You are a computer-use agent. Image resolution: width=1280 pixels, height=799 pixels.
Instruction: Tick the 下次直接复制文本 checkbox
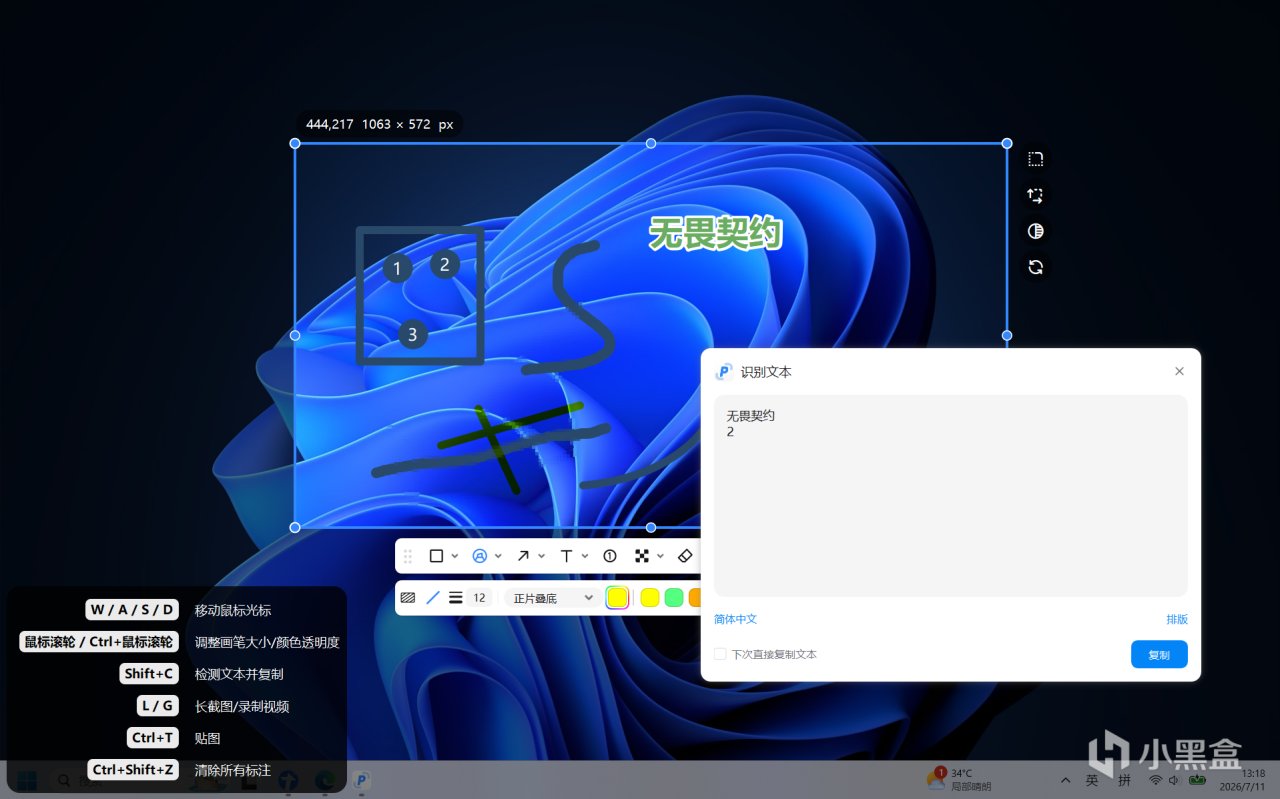(720, 654)
